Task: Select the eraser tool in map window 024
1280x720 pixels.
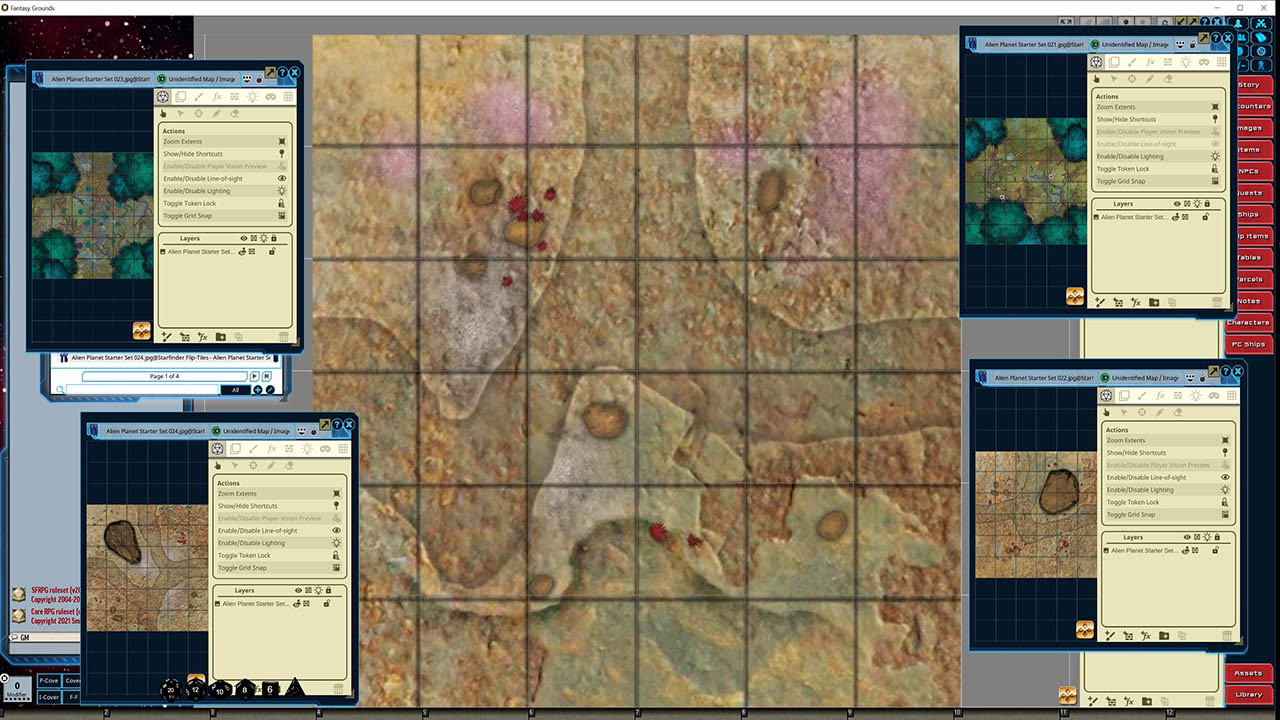Action: coord(290,465)
